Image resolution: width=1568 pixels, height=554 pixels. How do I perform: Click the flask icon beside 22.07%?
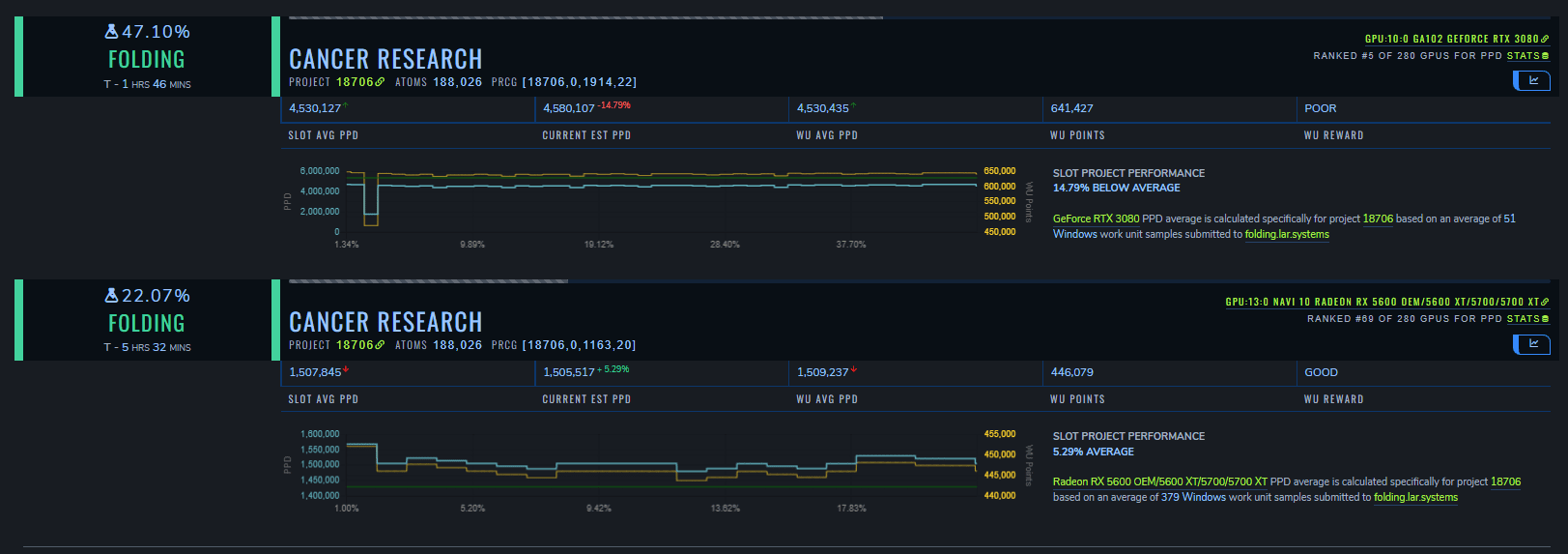111,296
